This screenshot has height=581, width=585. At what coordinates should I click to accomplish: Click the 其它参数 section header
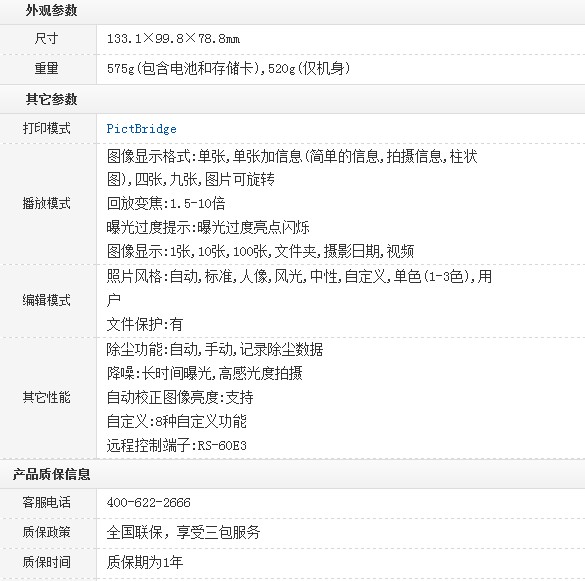[x=51, y=99]
